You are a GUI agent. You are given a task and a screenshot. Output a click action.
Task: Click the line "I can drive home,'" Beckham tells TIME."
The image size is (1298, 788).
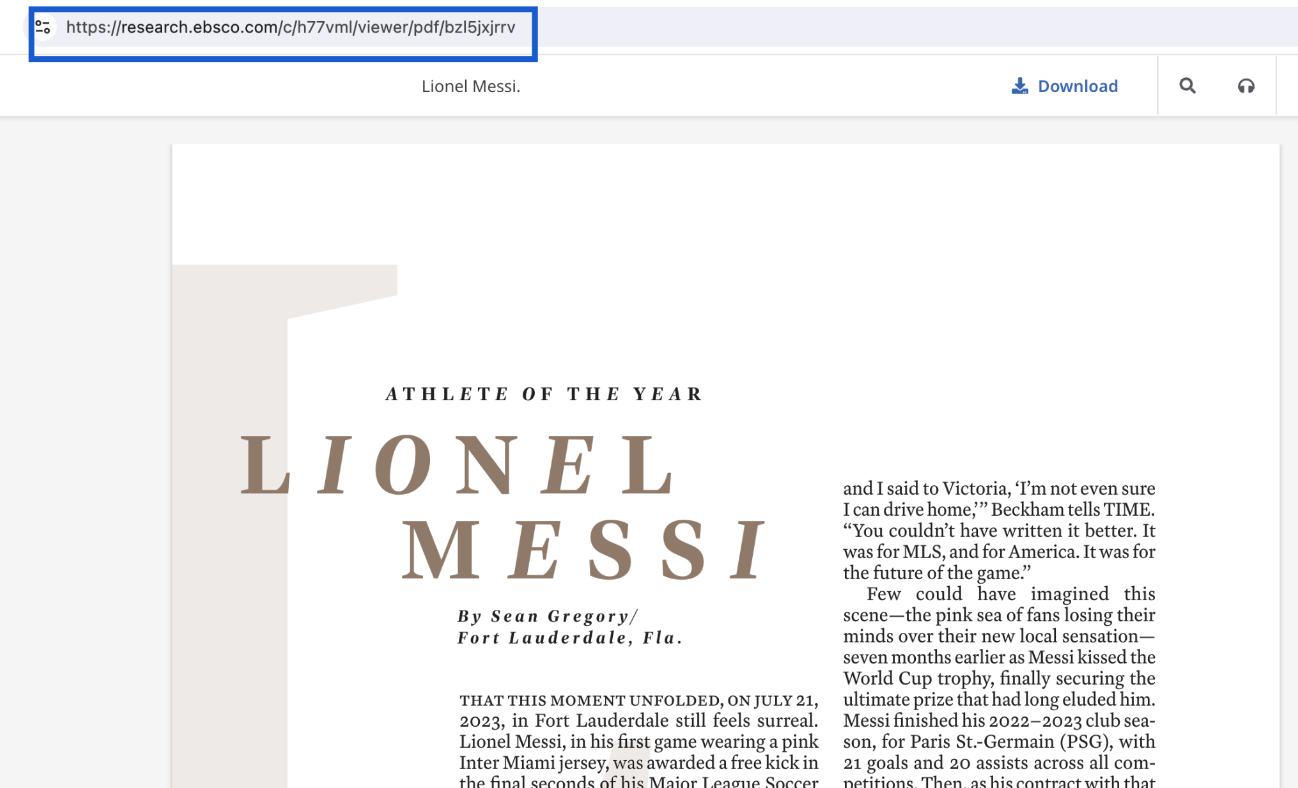click(x=999, y=510)
